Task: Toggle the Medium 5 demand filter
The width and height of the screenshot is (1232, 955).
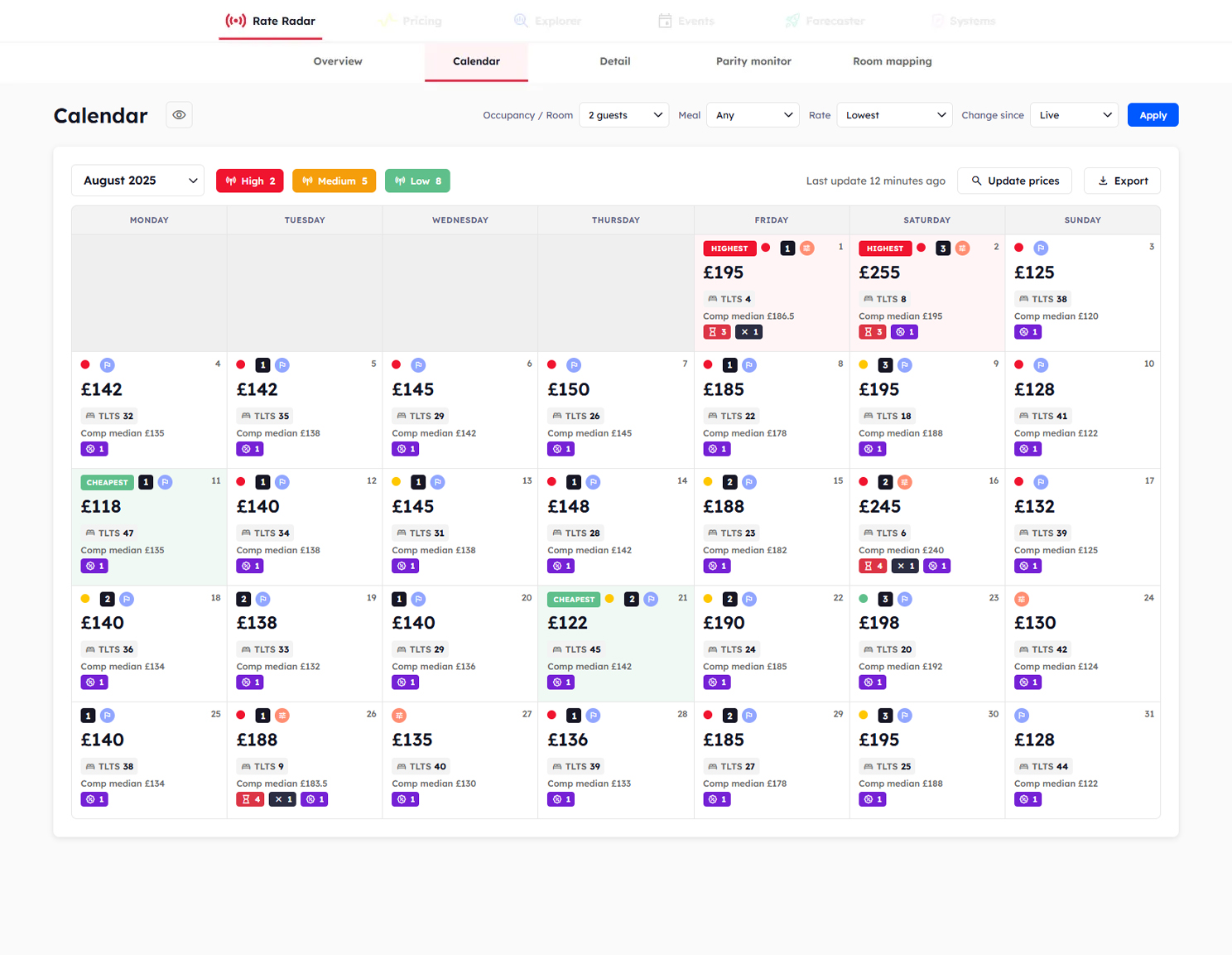Action: point(334,181)
